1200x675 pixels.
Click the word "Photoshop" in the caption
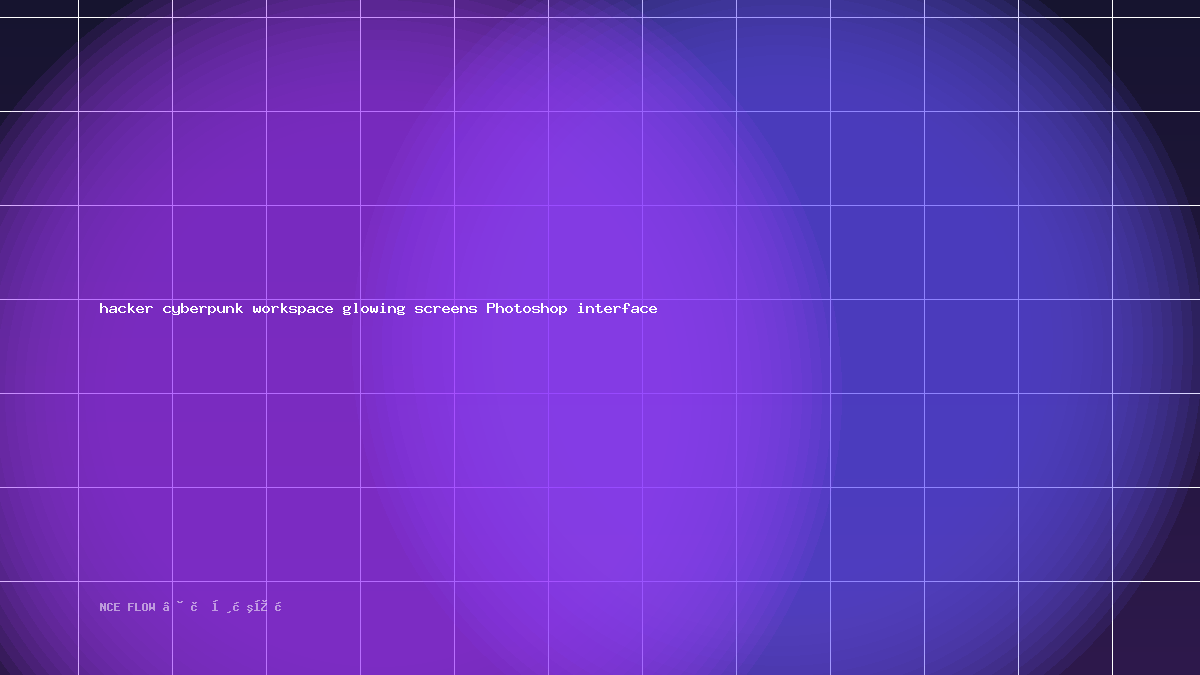pyautogui.click(x=527, y=309)
